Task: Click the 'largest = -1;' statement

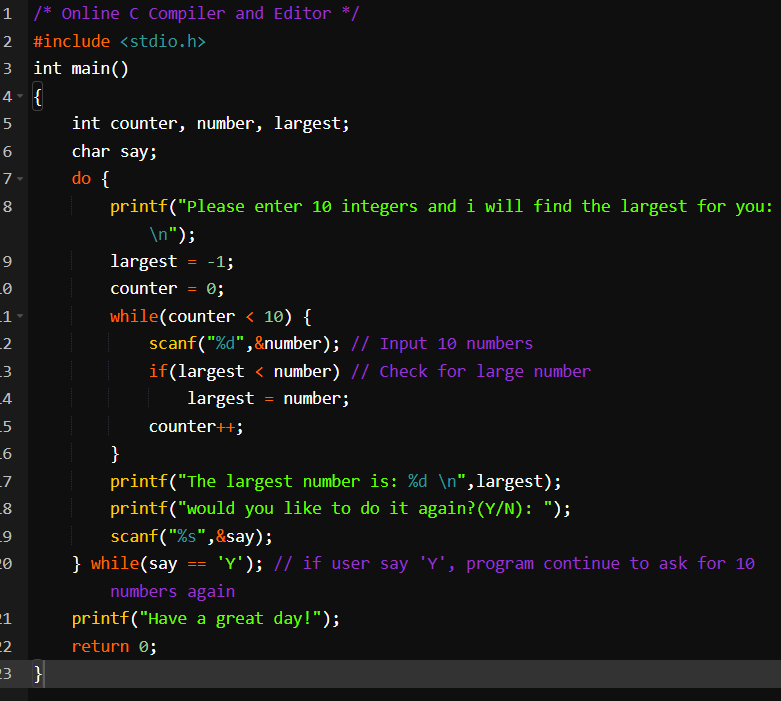Action: click(172, 261)
